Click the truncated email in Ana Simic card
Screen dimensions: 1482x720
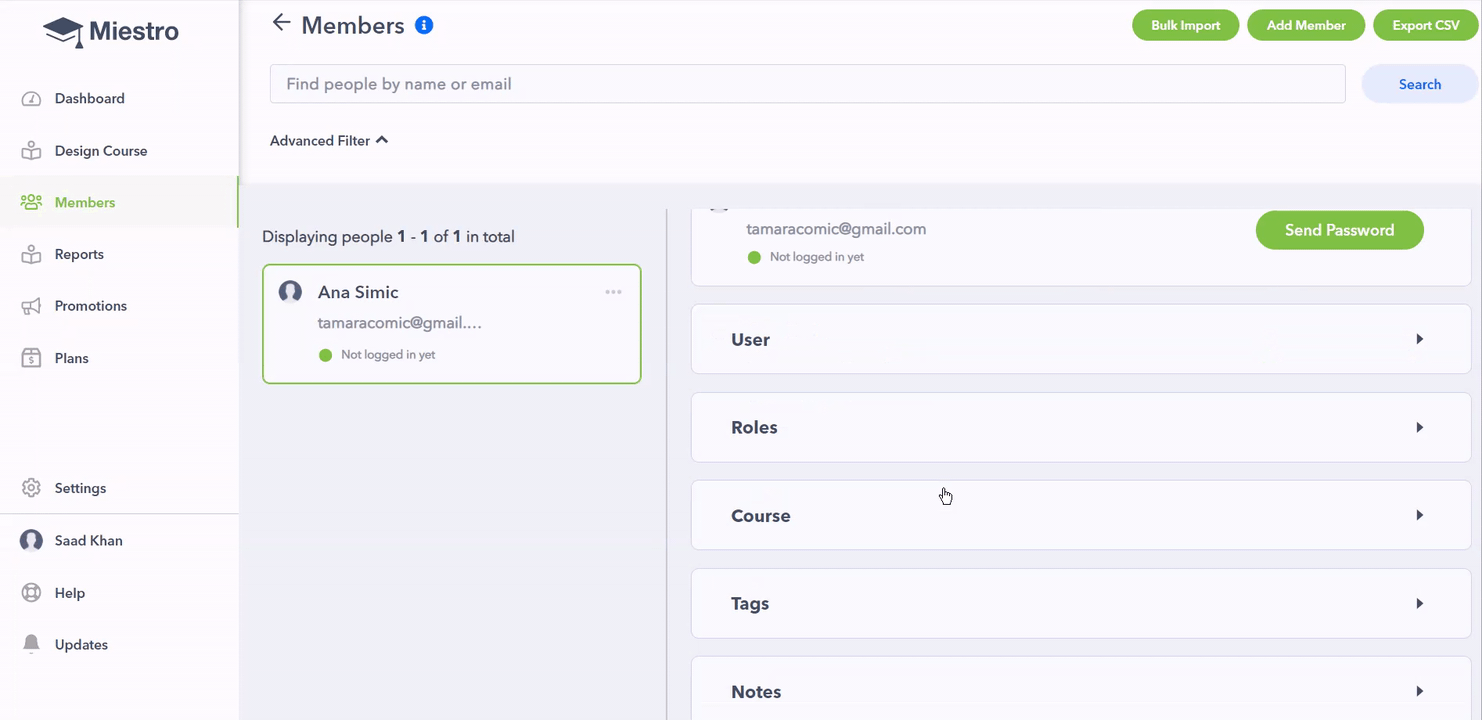(x=400, y=323)
